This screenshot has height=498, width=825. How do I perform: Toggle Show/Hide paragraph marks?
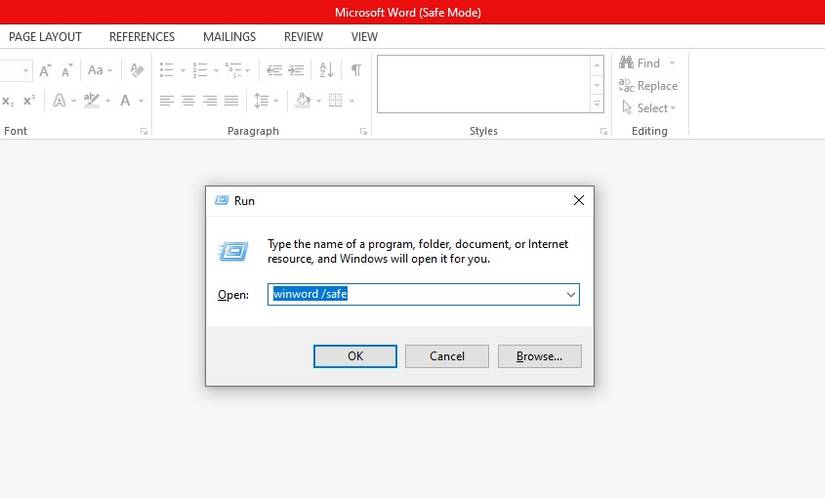(x=356, y=70)
